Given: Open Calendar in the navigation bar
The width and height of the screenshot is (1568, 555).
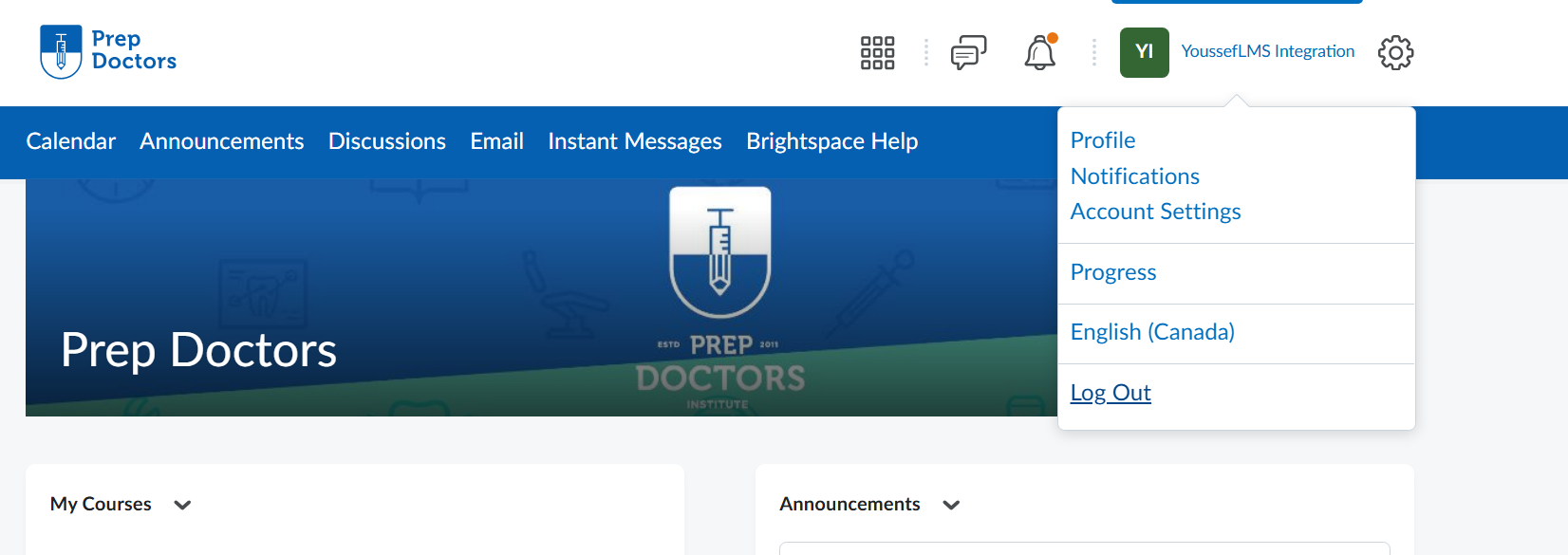Looking at the screenshot, I should coord(71,141).
